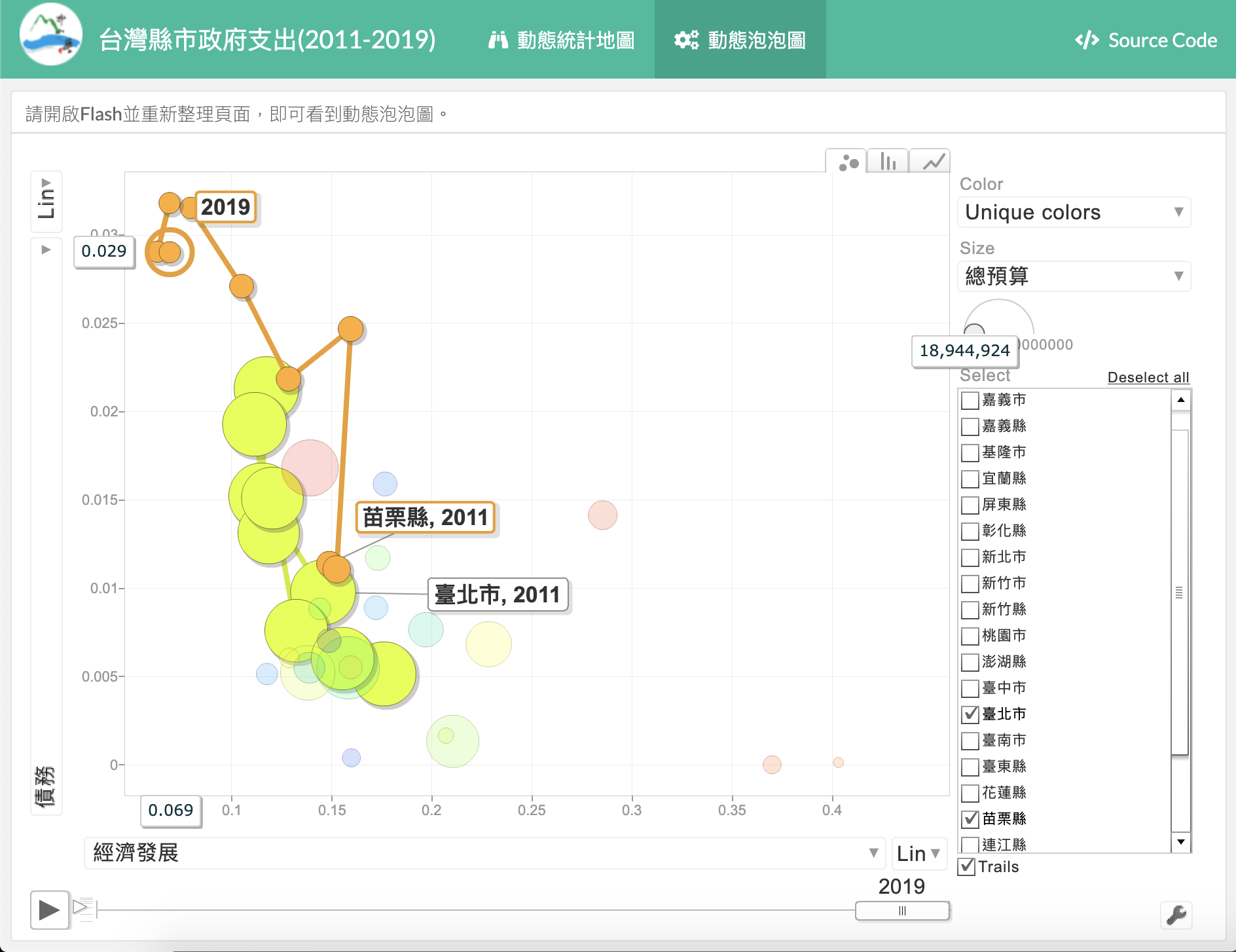This screenshot has width=1236, height=952.
Task: Change Y axis Lin scale
Action: (x=46, y=200)
